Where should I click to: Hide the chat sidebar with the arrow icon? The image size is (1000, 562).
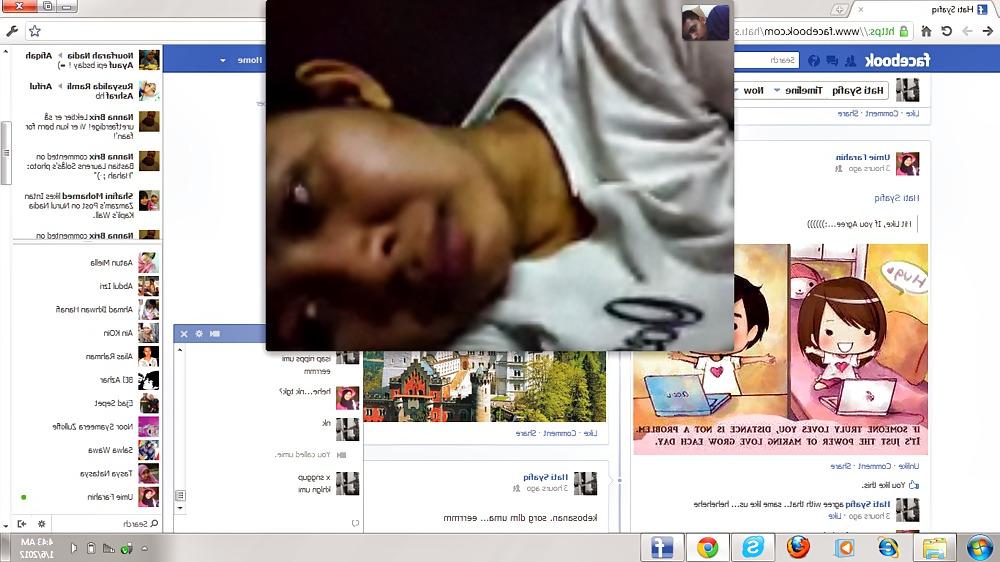pyautogui.click(x=22, y=524)
